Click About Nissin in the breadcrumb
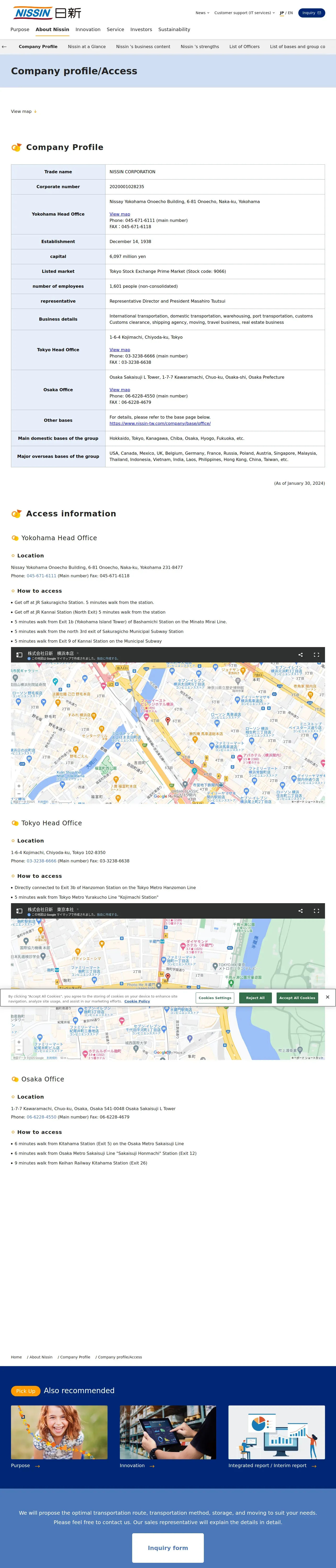Screen dimensions: 336x1568 click(41, 1357)
